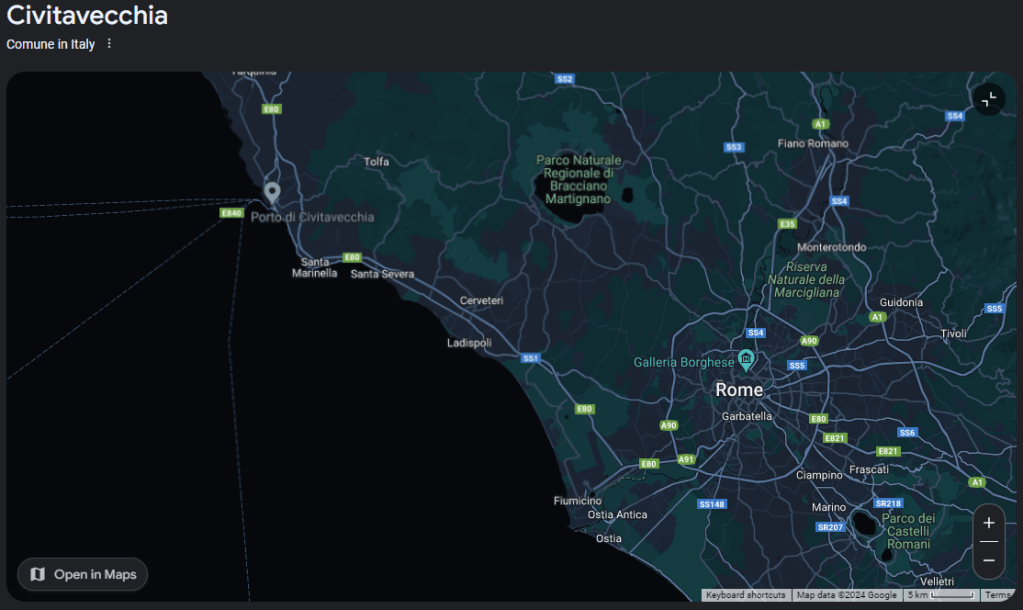
Task: Open Keyboard shortcuts link
Action: [x=745, y=595]
